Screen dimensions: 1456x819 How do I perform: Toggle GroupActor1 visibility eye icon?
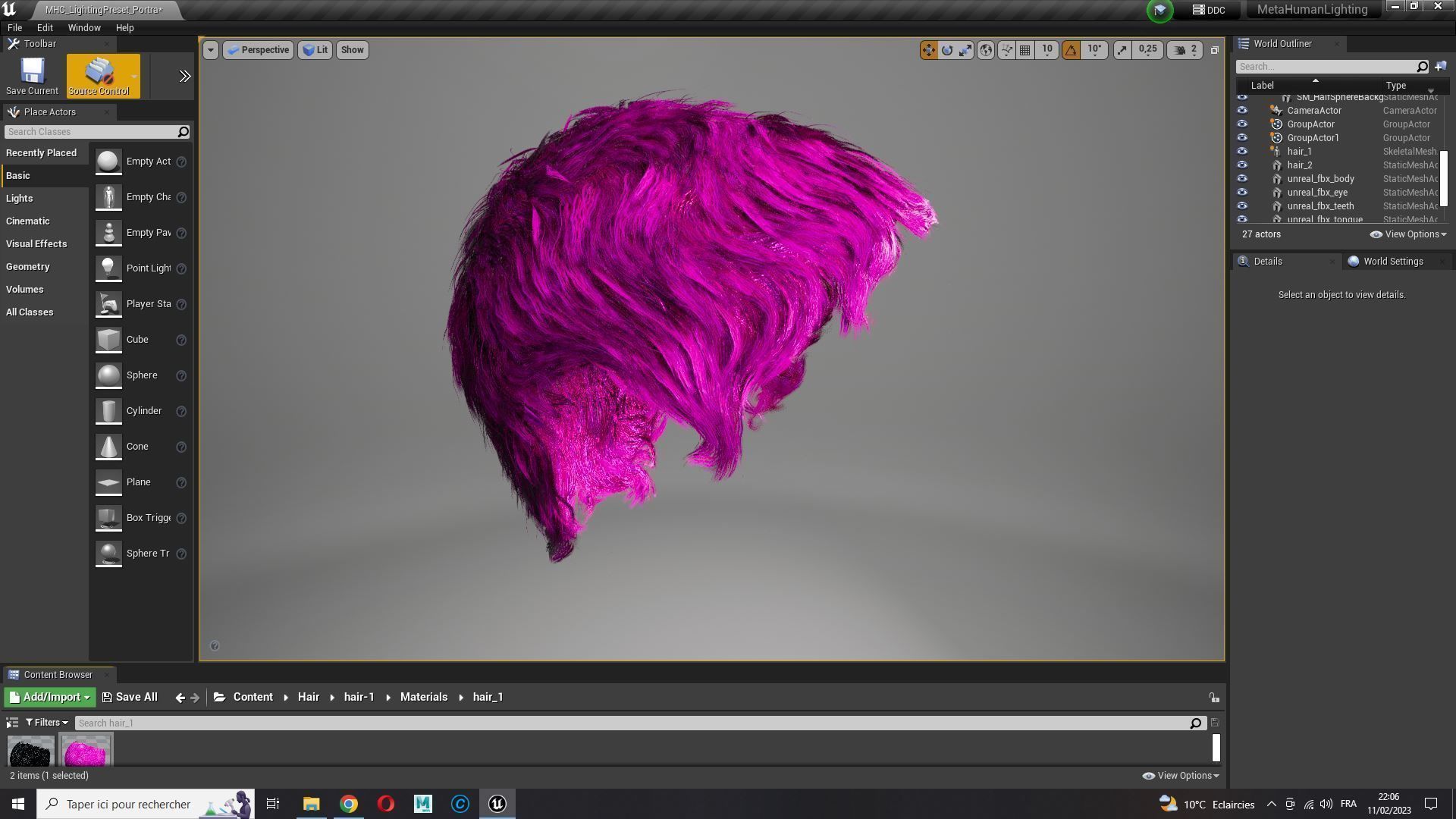pos(1242,137)
